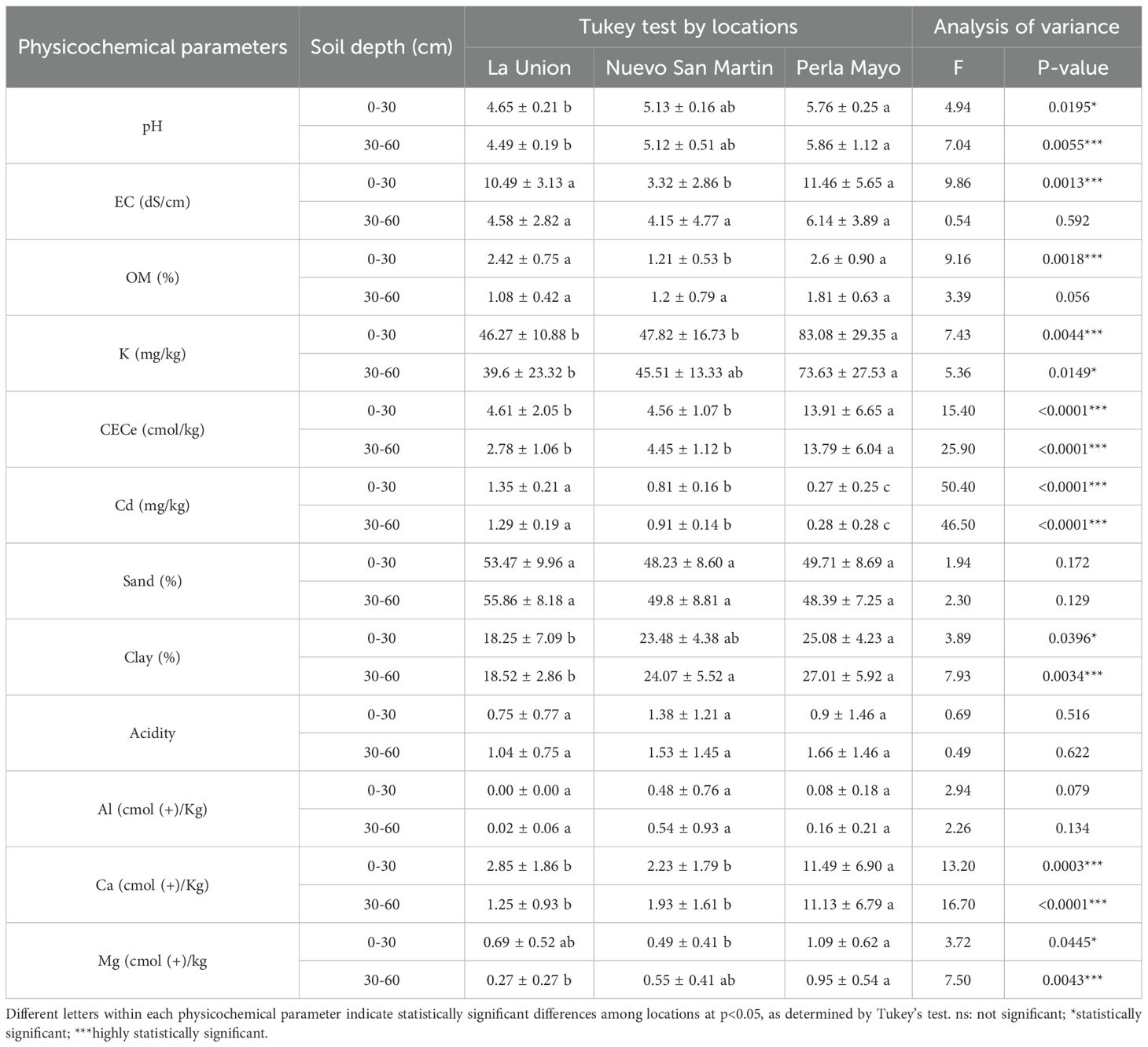Click the Ca (cmol (+)/Kg) row label
The height and width of the screenshot is (1047, 1148).
pos(152,885)
